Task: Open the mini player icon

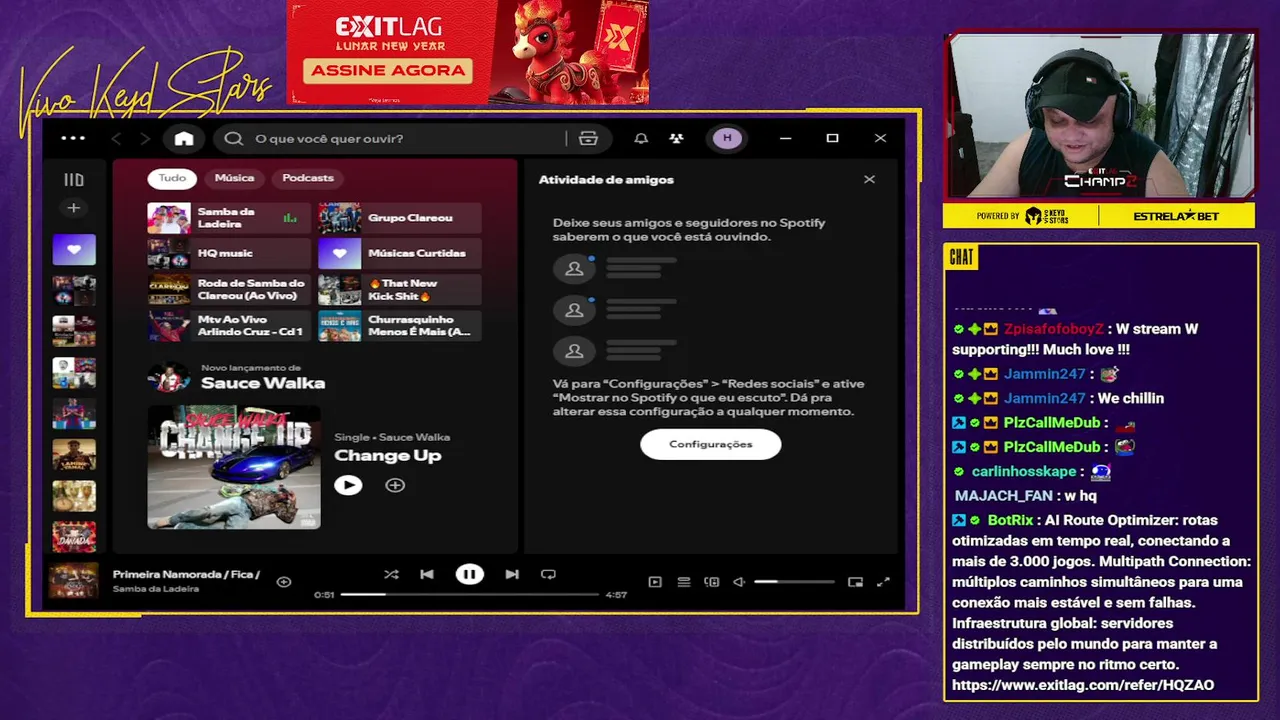Action: (855, 582)
